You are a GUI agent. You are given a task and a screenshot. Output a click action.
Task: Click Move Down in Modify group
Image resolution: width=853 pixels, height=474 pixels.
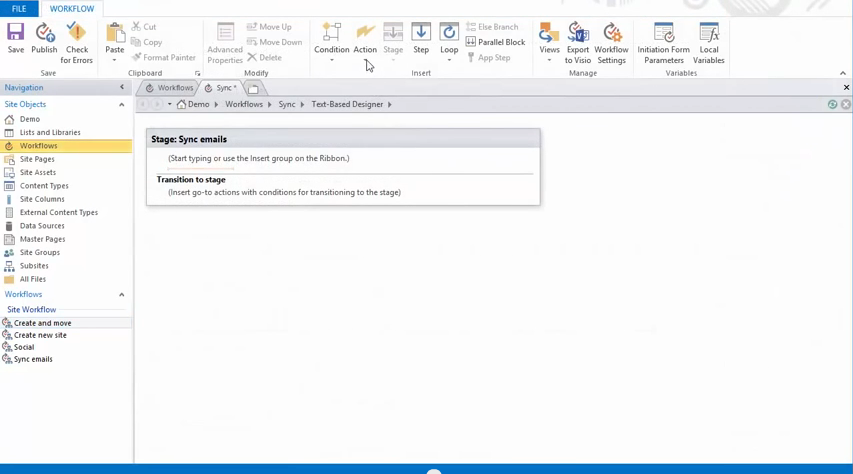(x=275, y=42)
